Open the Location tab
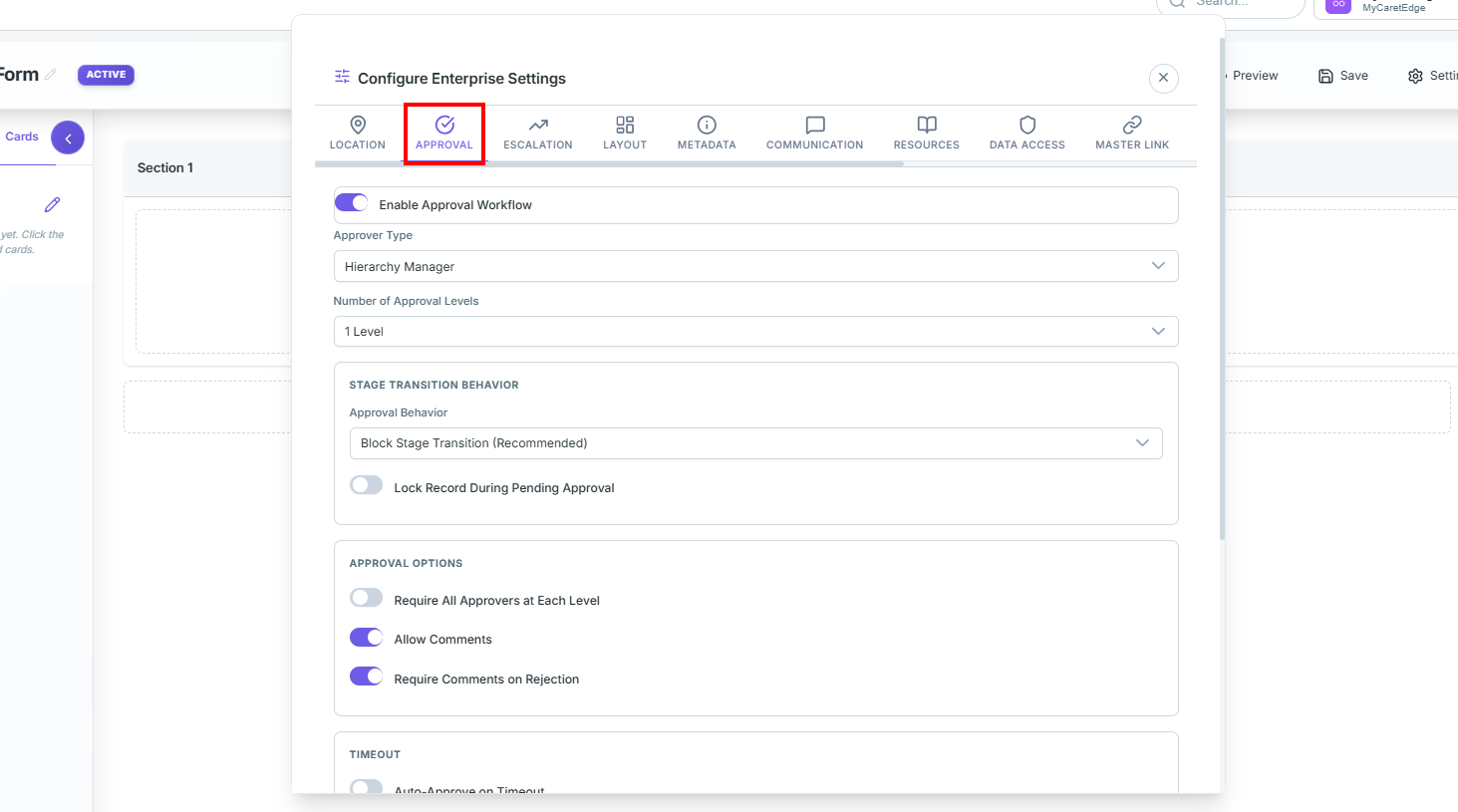Viewport: 1458px width, 812px height. [357, 134]
